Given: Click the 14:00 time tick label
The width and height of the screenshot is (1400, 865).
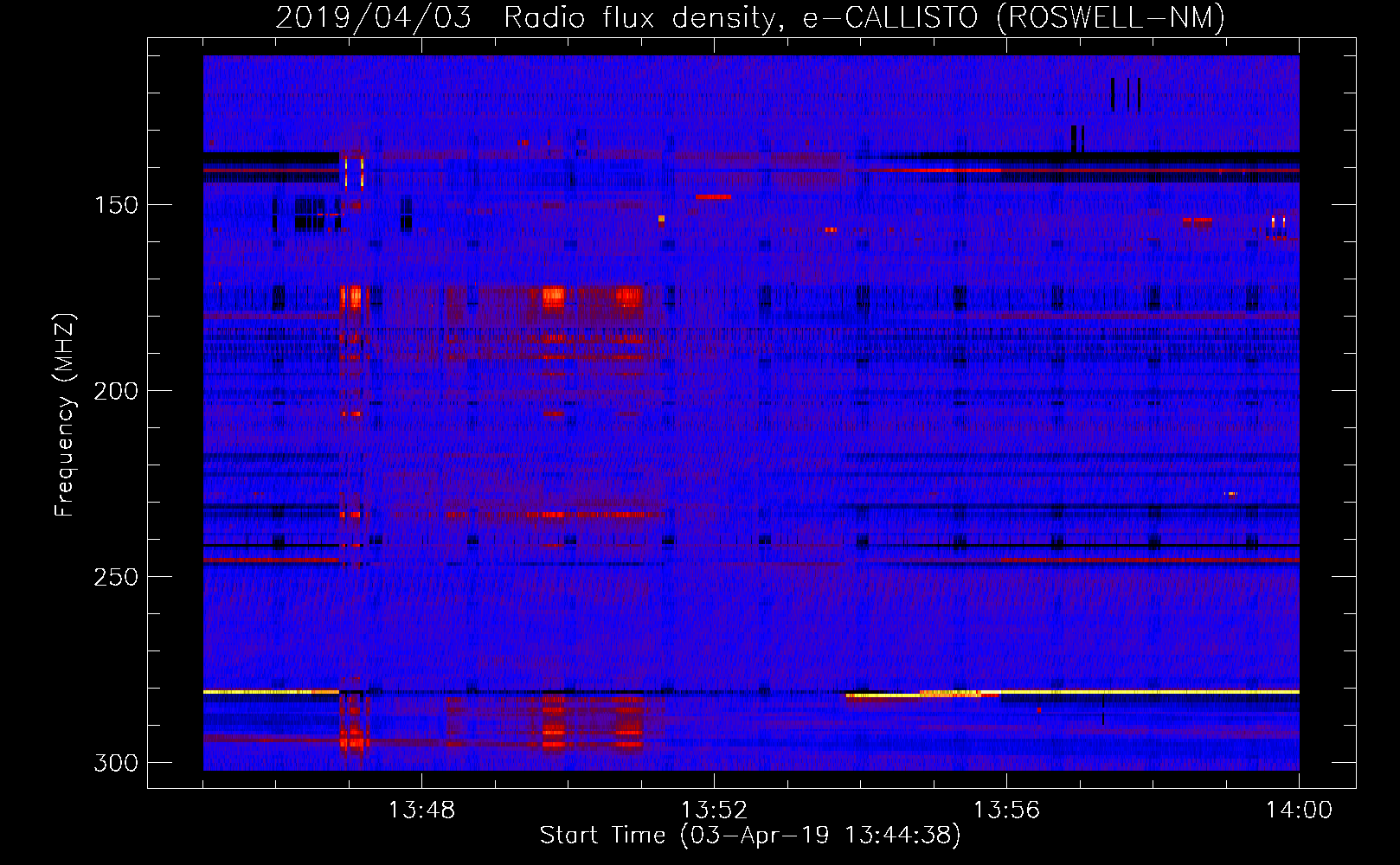Looking at the screenshot, I should (x=1299, y=811).
